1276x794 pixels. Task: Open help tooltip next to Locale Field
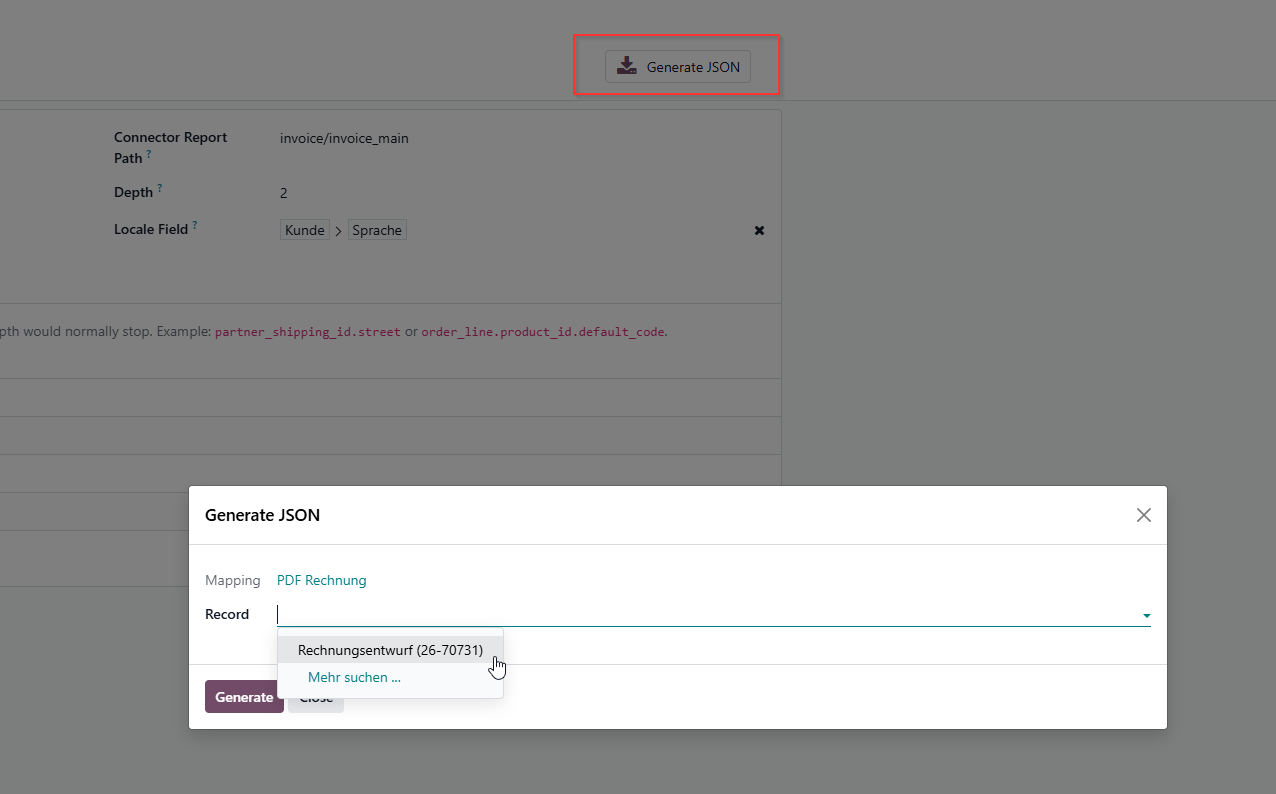(x=194, y=225)
